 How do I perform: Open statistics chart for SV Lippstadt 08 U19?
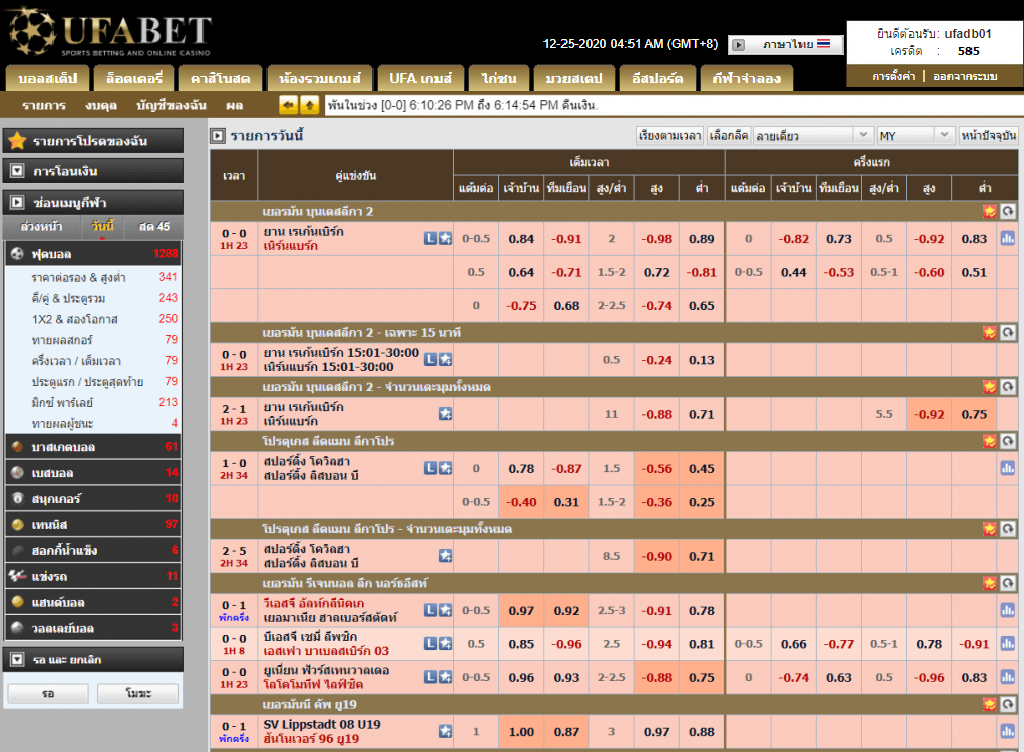click(x=1008, y=732)
